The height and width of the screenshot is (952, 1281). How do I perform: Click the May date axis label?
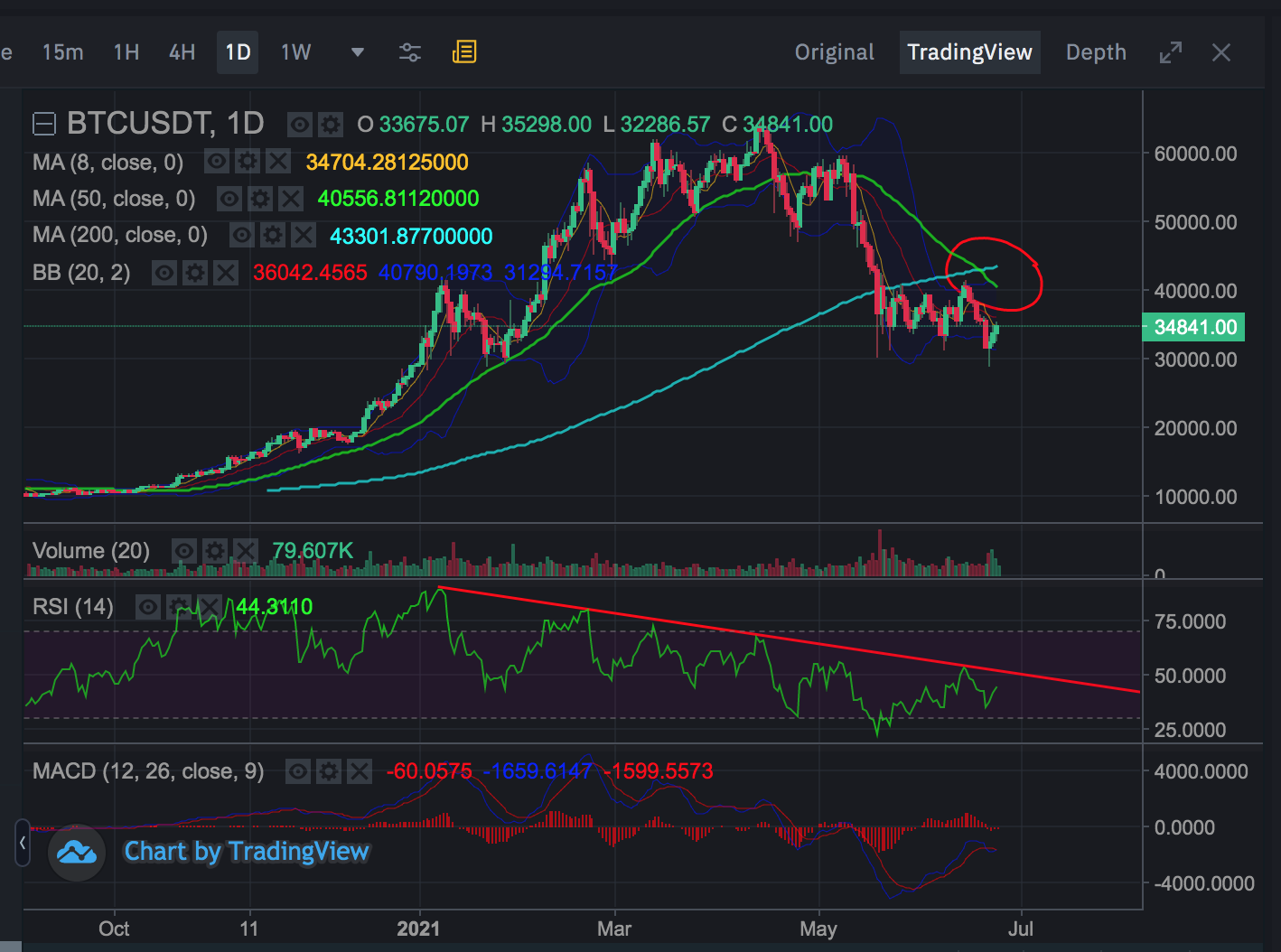(818, 929)
